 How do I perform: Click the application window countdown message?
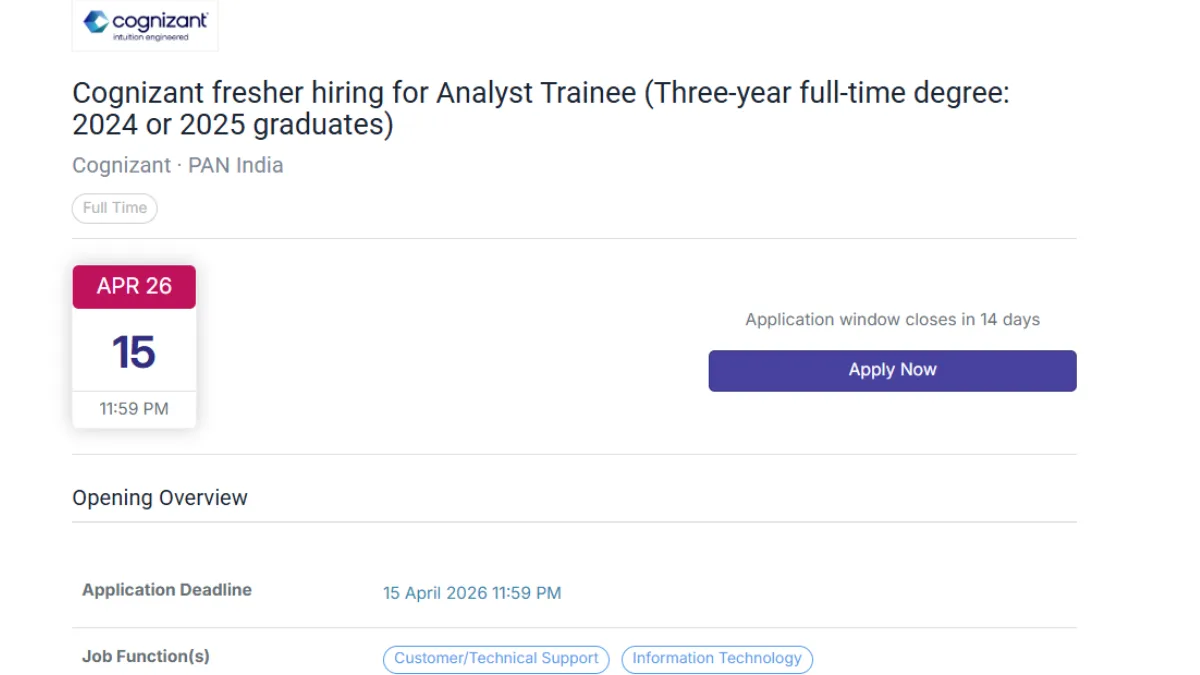[892, 319]
